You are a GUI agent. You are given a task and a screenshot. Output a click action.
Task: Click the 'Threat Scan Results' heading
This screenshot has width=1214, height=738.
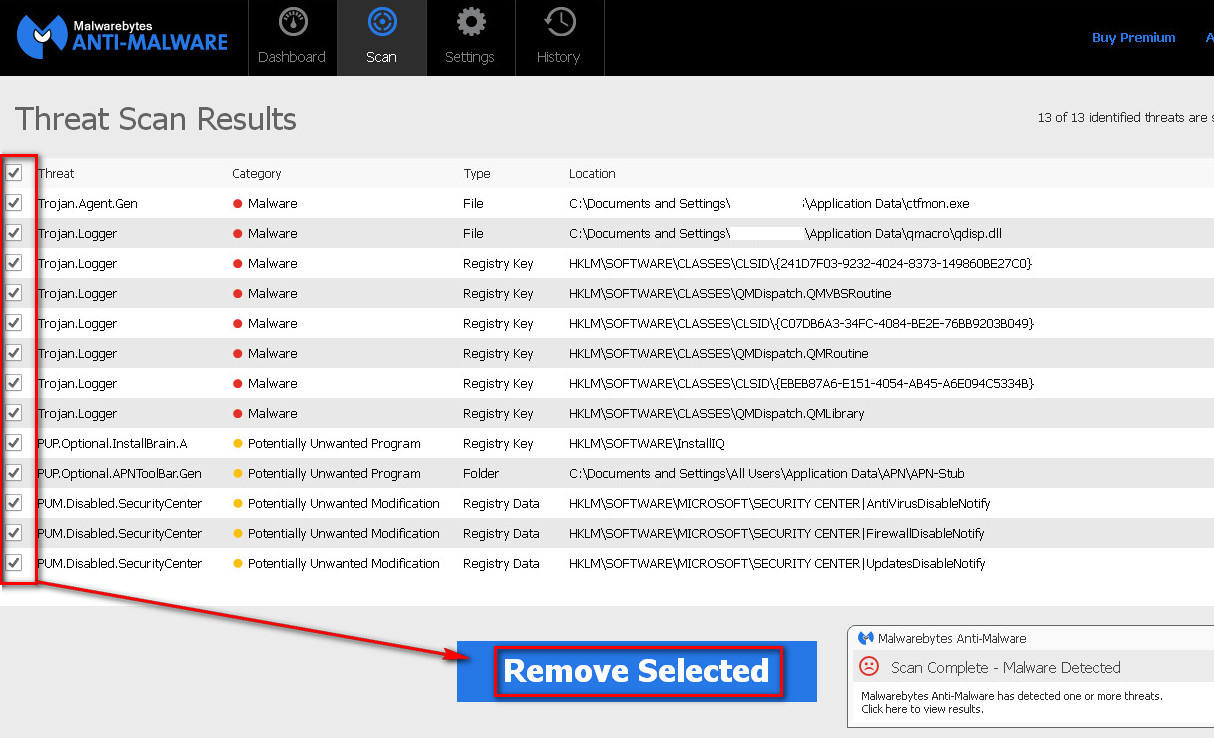(x=156, y=119)
